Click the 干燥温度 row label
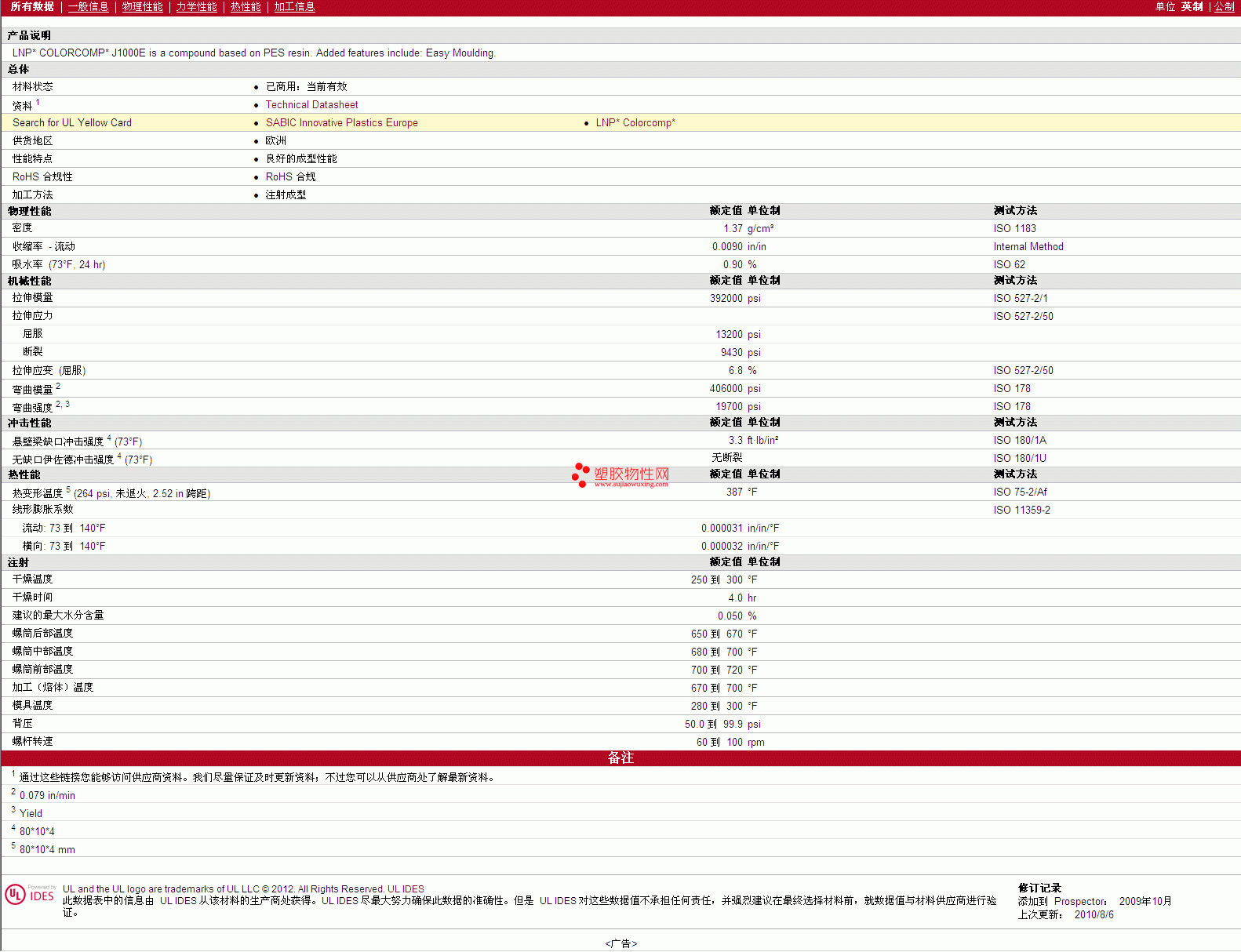The image size is (1241, 952). click(32, 579)
